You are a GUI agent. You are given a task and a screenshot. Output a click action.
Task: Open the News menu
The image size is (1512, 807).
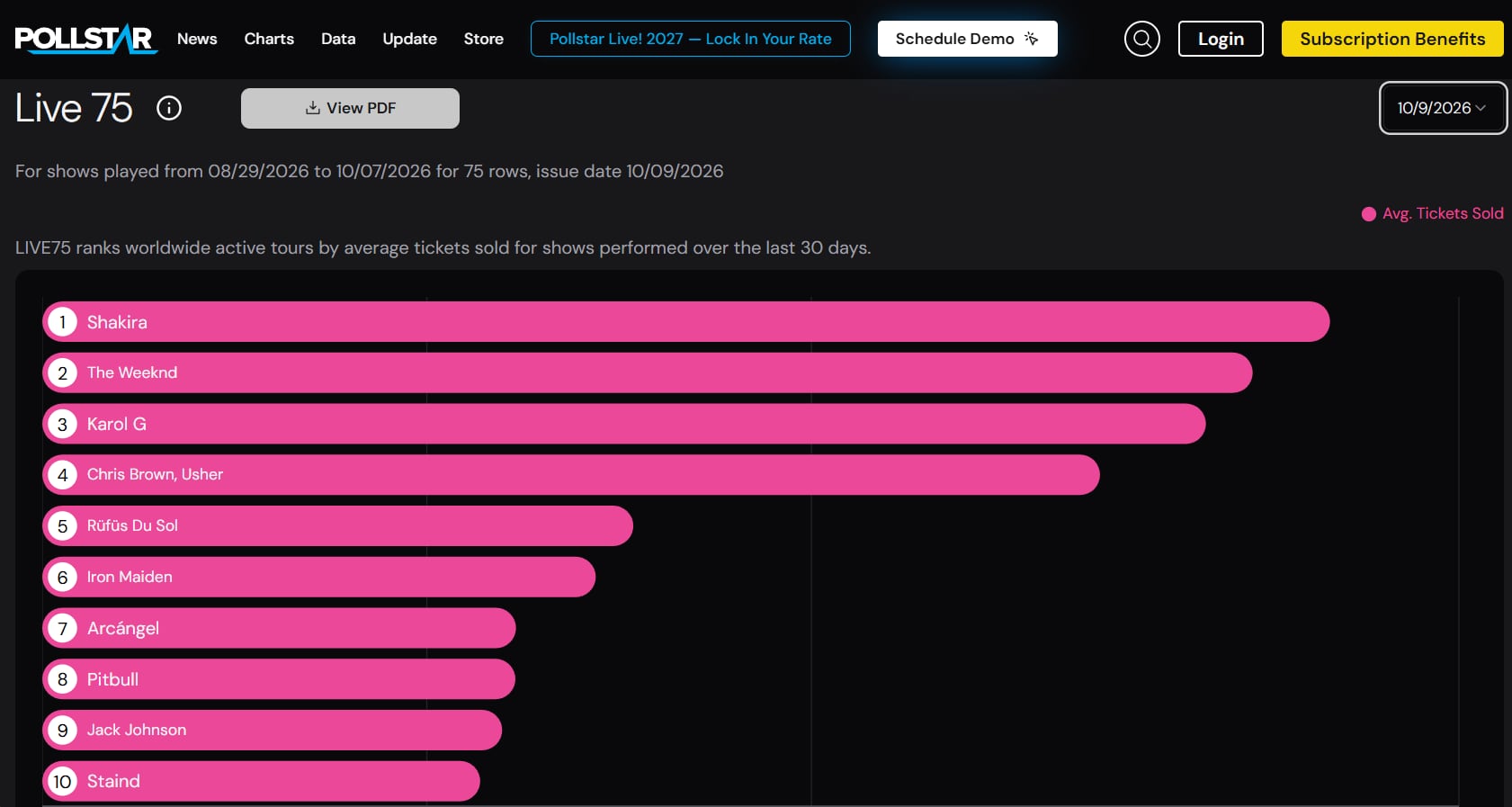click(197, 39)
